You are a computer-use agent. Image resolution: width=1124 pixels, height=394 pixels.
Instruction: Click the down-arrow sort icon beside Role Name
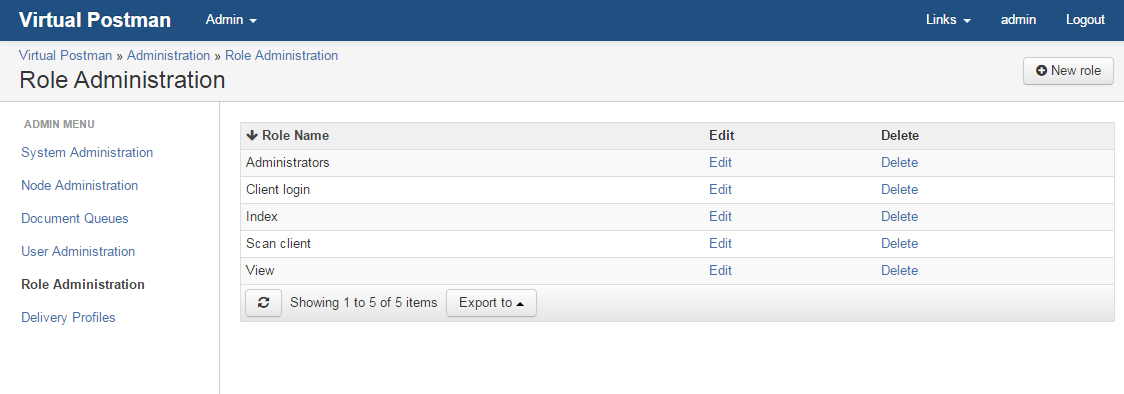tap(252, 135)
